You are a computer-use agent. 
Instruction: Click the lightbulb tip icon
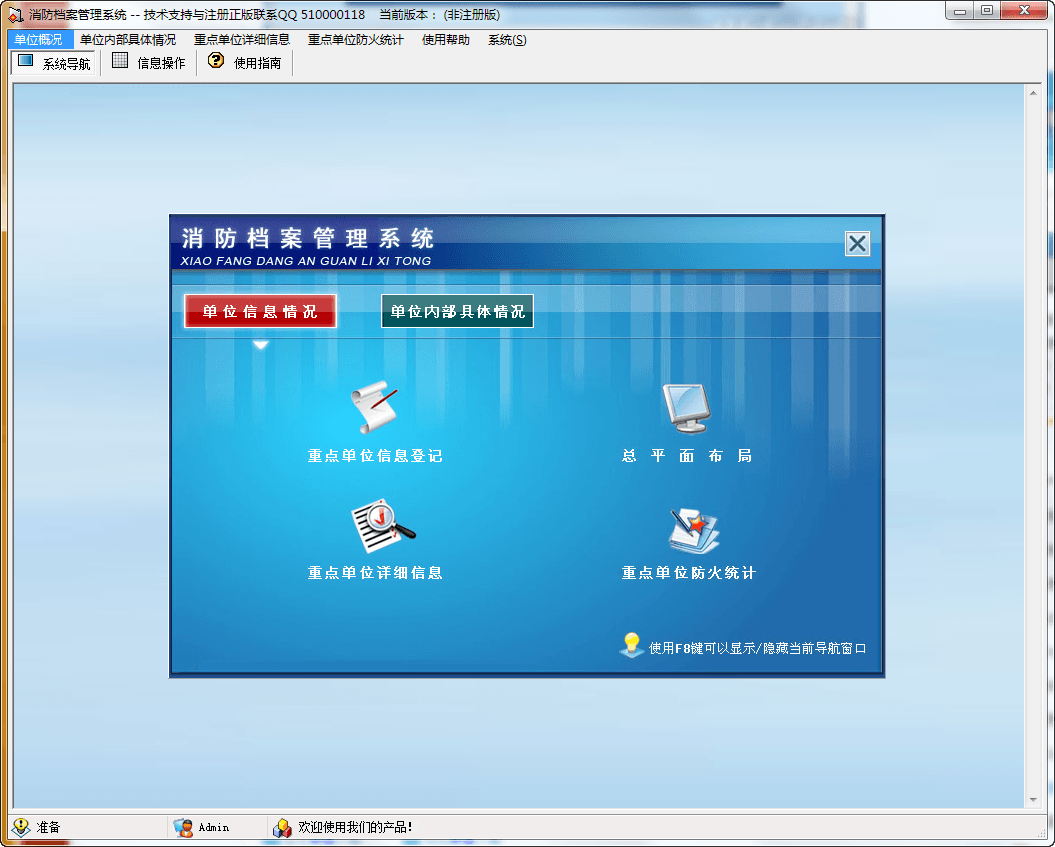tap(631, 645)
